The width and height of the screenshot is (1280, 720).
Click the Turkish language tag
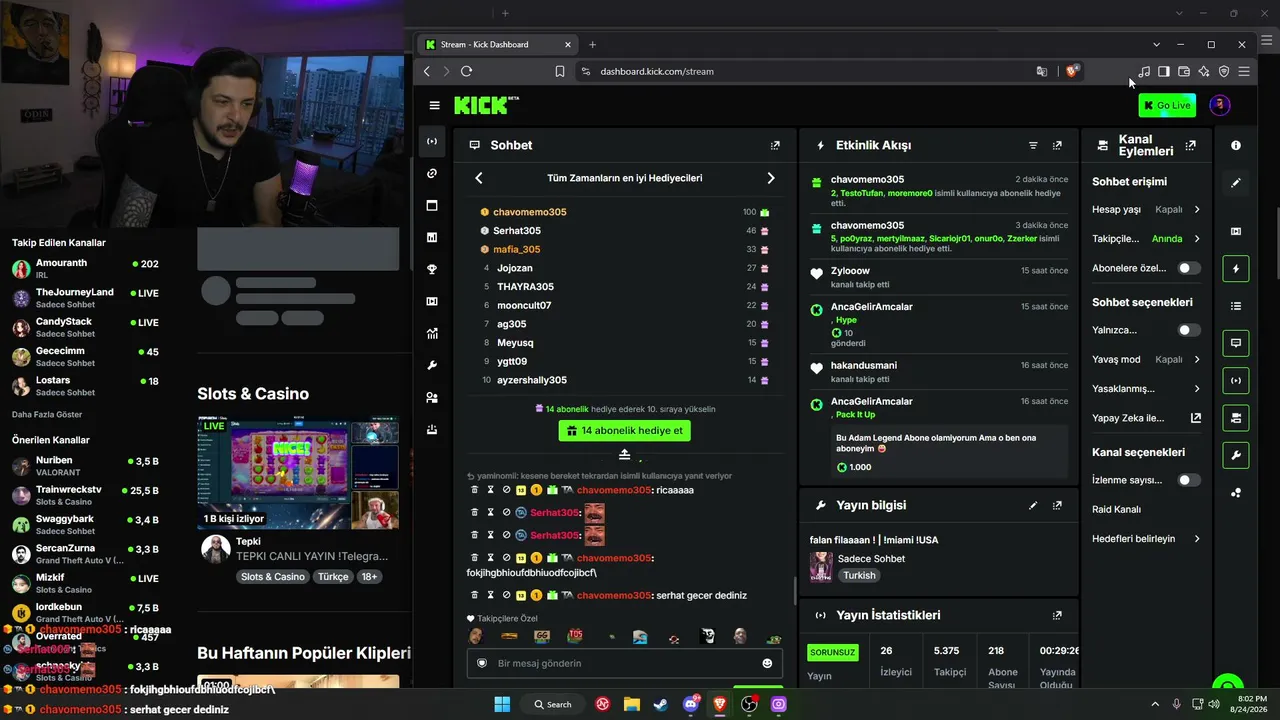coord(859,575)
